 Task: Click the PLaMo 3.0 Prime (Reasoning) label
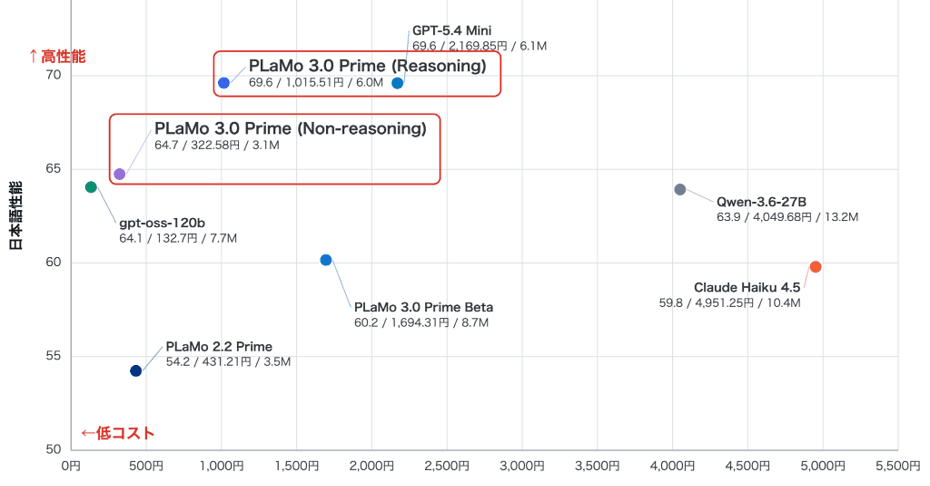pos(367,66)
